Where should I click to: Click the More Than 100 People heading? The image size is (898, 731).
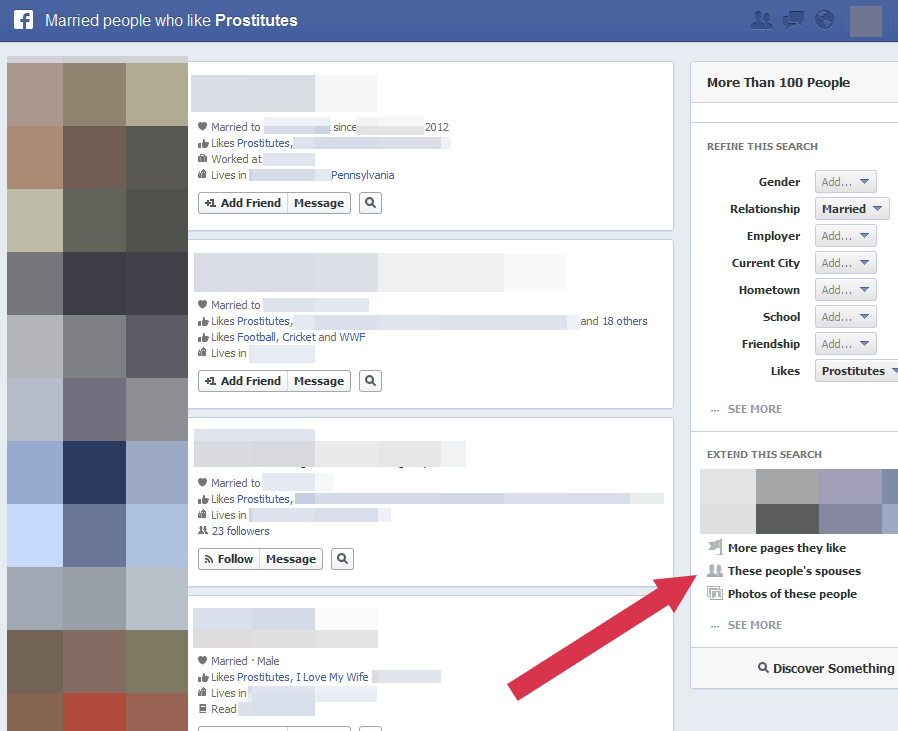point(778,82)
